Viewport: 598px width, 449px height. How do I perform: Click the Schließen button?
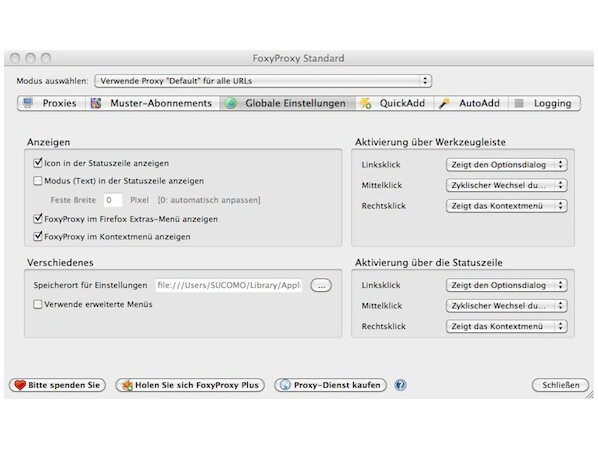coord(560,385)
